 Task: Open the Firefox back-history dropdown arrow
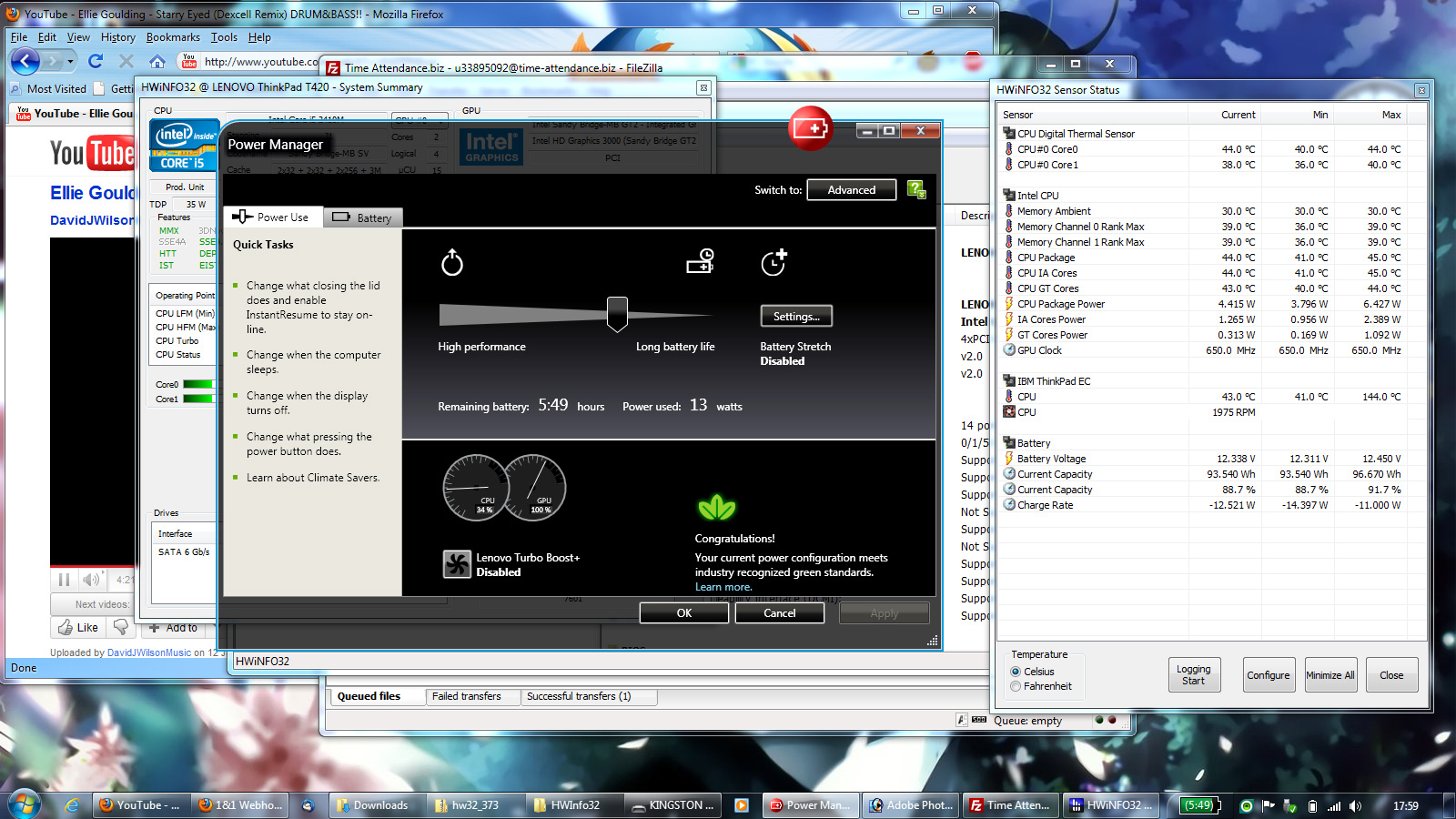(70, 61)
